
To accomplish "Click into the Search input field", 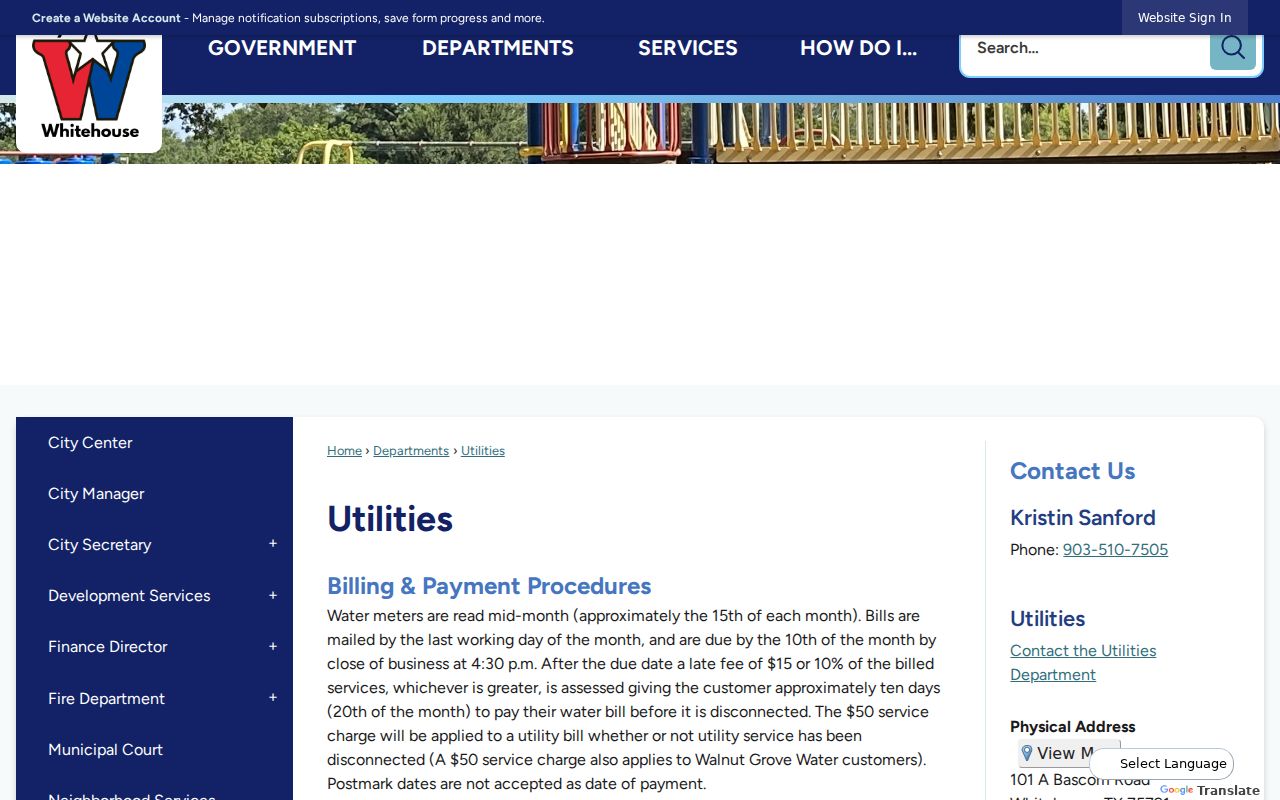I will coord(1085,48).
